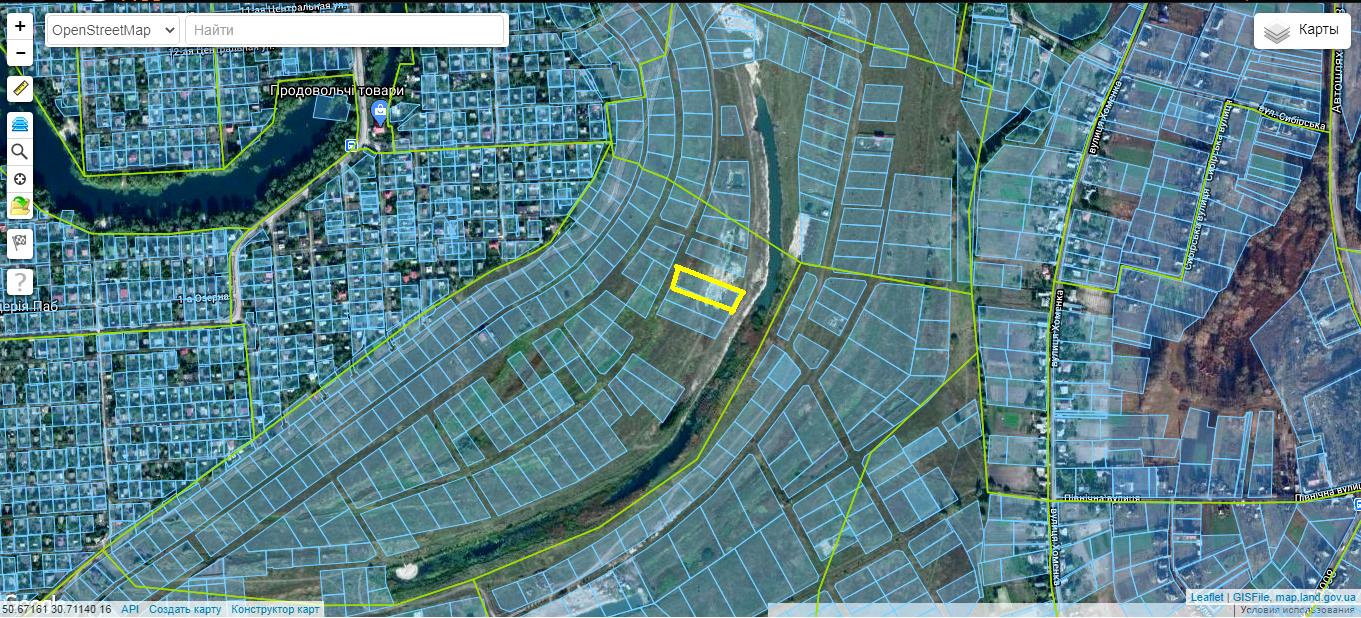Click the magnifying glass search tool
This screenshot has height=618, width=1361.
coord(20,152)
